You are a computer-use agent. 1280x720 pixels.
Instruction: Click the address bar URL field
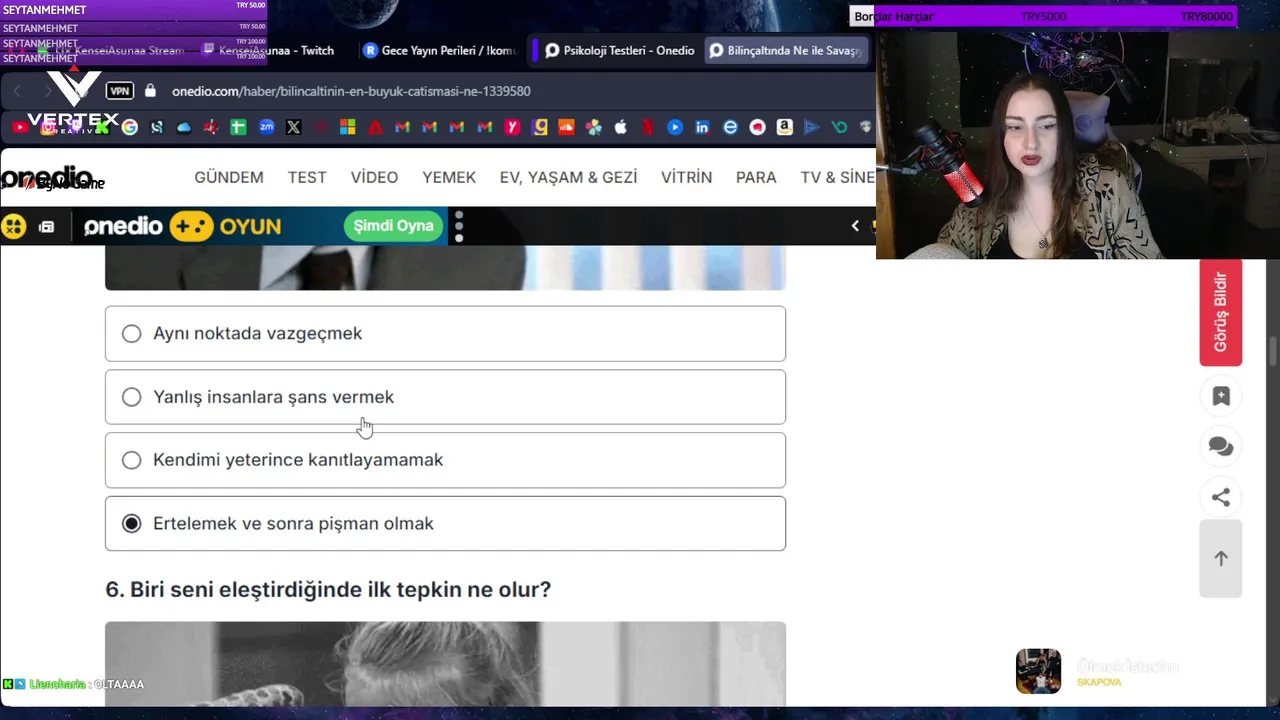(350, 91)
